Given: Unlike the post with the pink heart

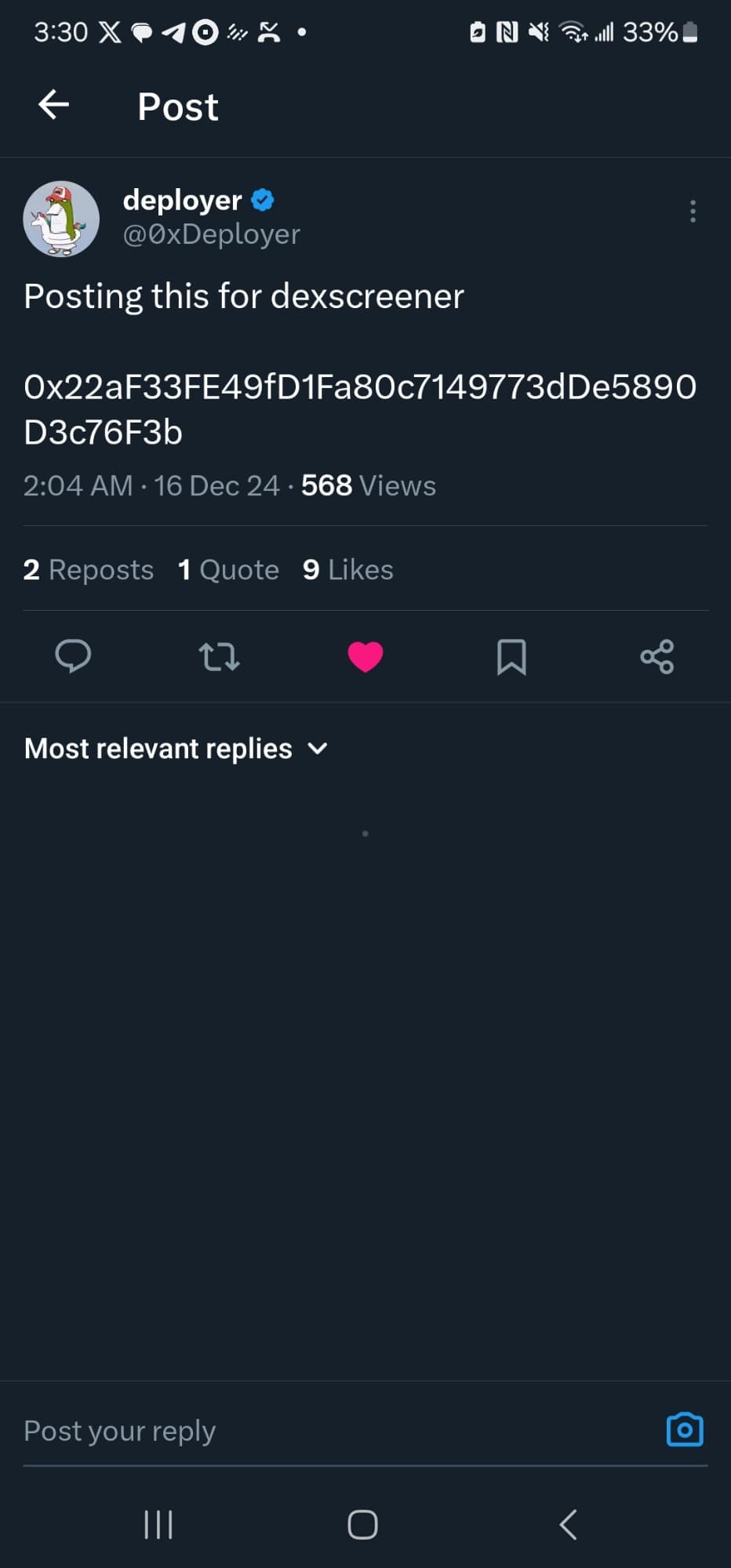Looking at the screenshot, I should coord(365,656).
